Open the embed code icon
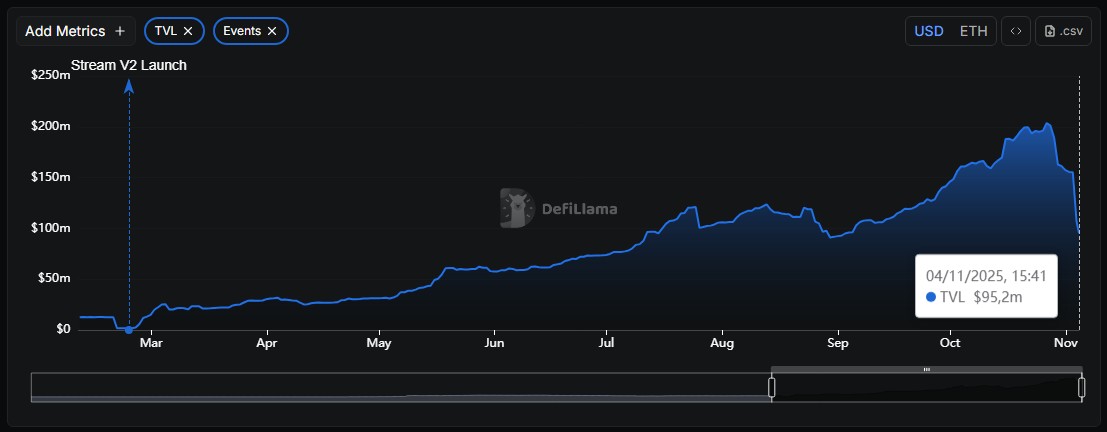This screenshot has width=1107, height=432. [1015, 31]
